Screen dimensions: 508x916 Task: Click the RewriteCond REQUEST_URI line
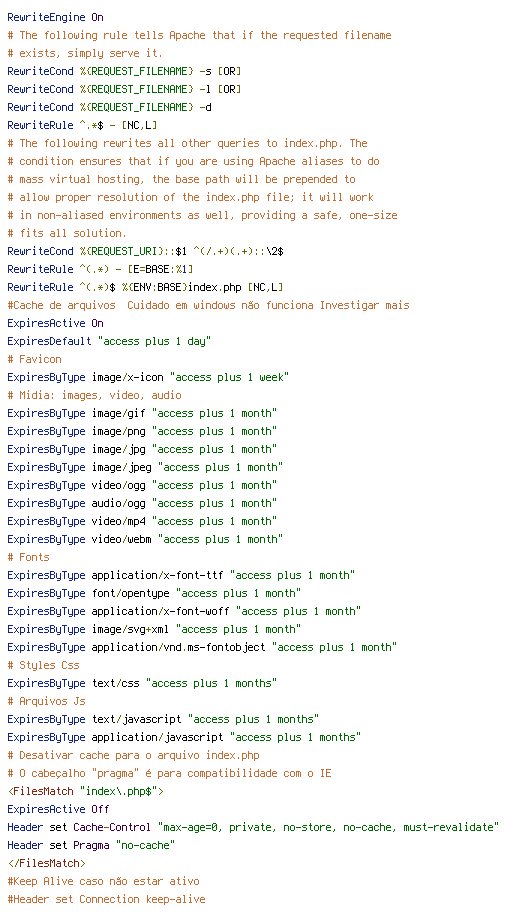click(x=145, y=251)
